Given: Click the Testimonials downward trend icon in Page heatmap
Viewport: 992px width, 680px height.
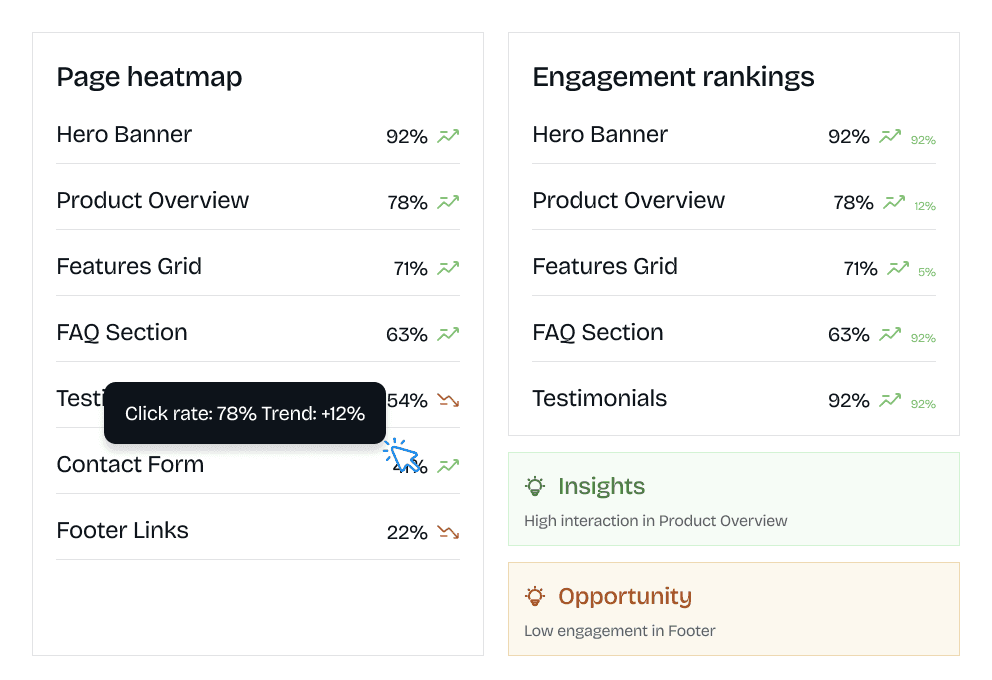Looking at the screenshot, I should [x=448, y=400].
